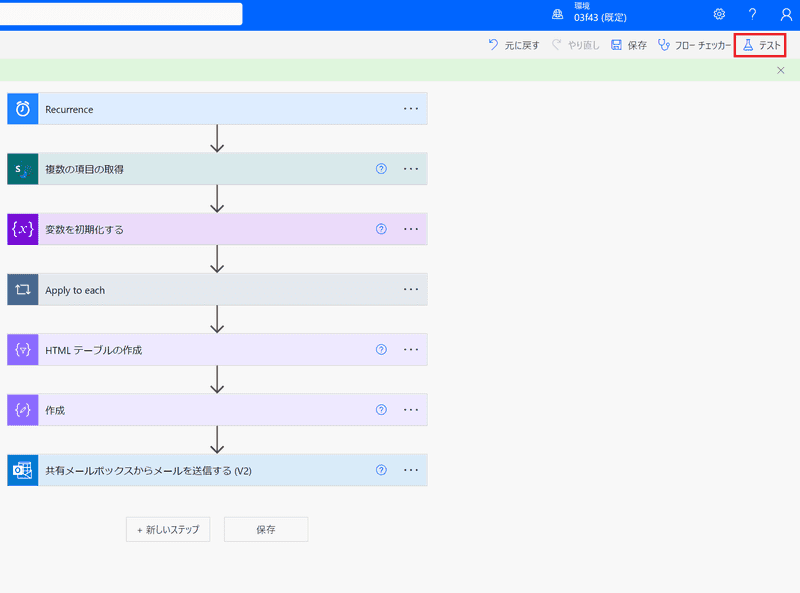
Task: Dismiss the green notification banner
Action: click(x=781, y=71)
